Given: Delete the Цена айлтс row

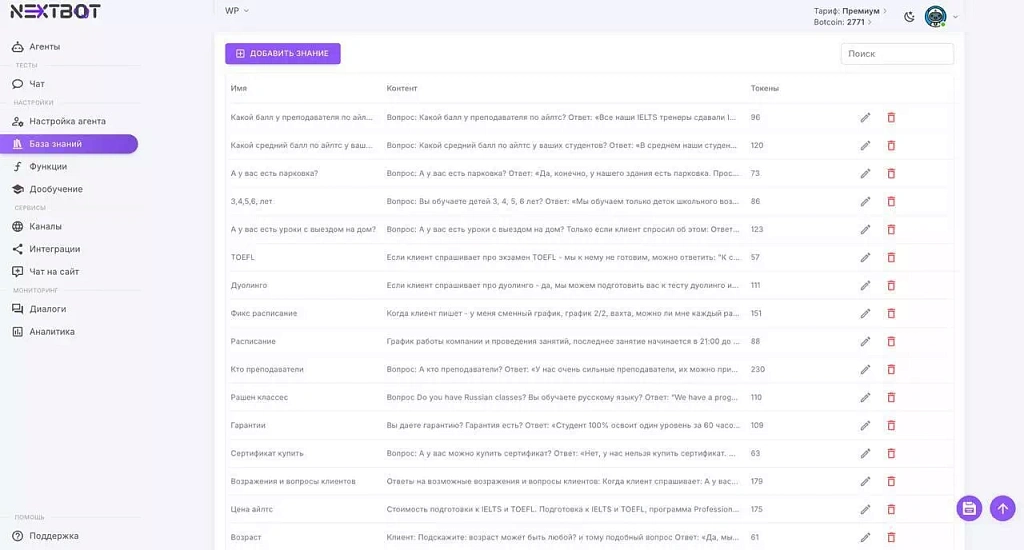Looking at the screenshot, I should pyautogui.click(x=891, y=509).
